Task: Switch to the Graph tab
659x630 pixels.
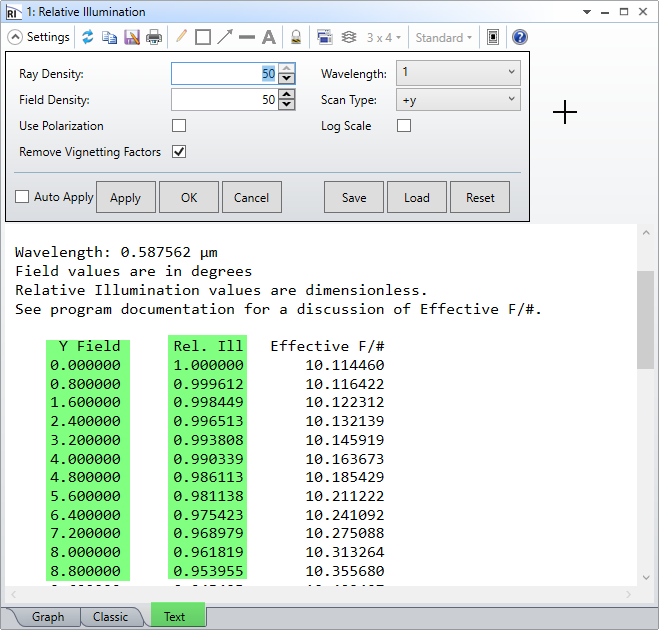Action: (x=48, y=617)
